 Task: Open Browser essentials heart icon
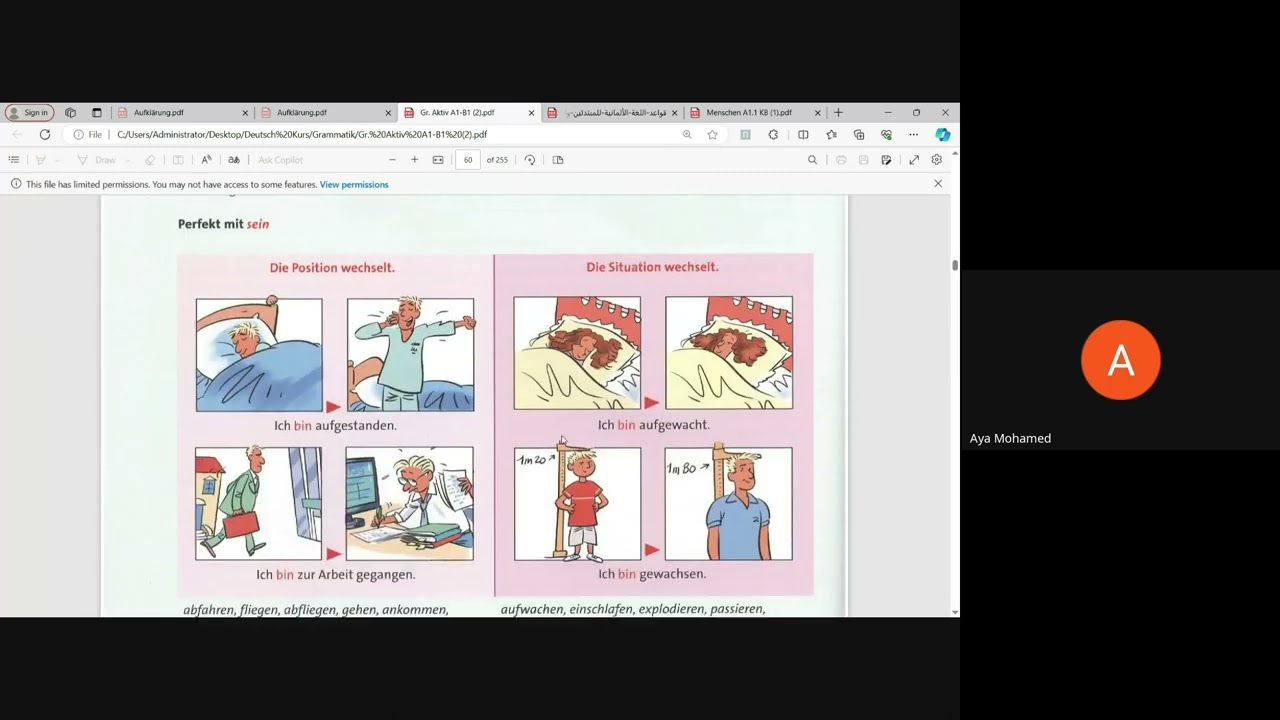tap(886, 134)
